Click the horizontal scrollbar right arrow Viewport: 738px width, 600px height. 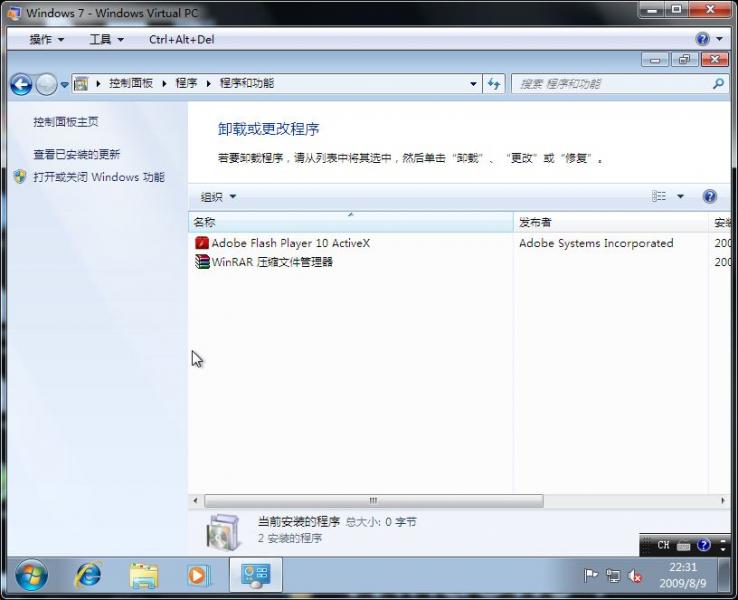pos(722,501)
